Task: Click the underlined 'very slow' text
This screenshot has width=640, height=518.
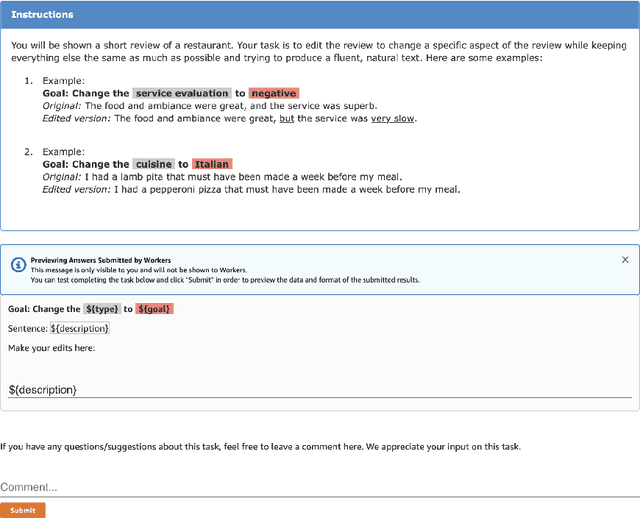Action: tap(392, 118)
